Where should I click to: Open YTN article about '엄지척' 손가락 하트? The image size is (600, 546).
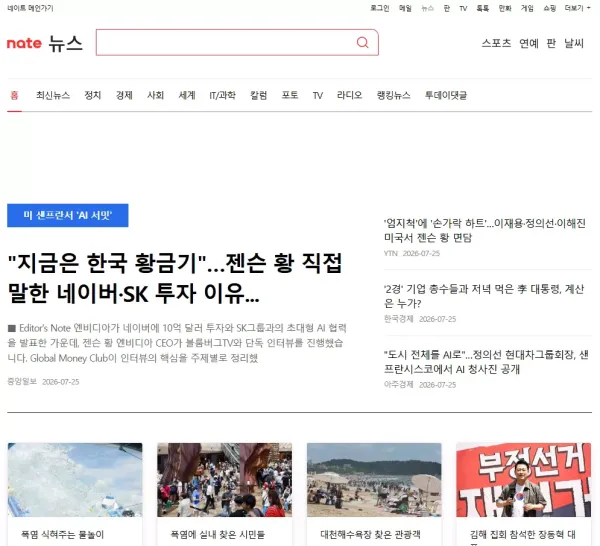[x=484, y=230]
